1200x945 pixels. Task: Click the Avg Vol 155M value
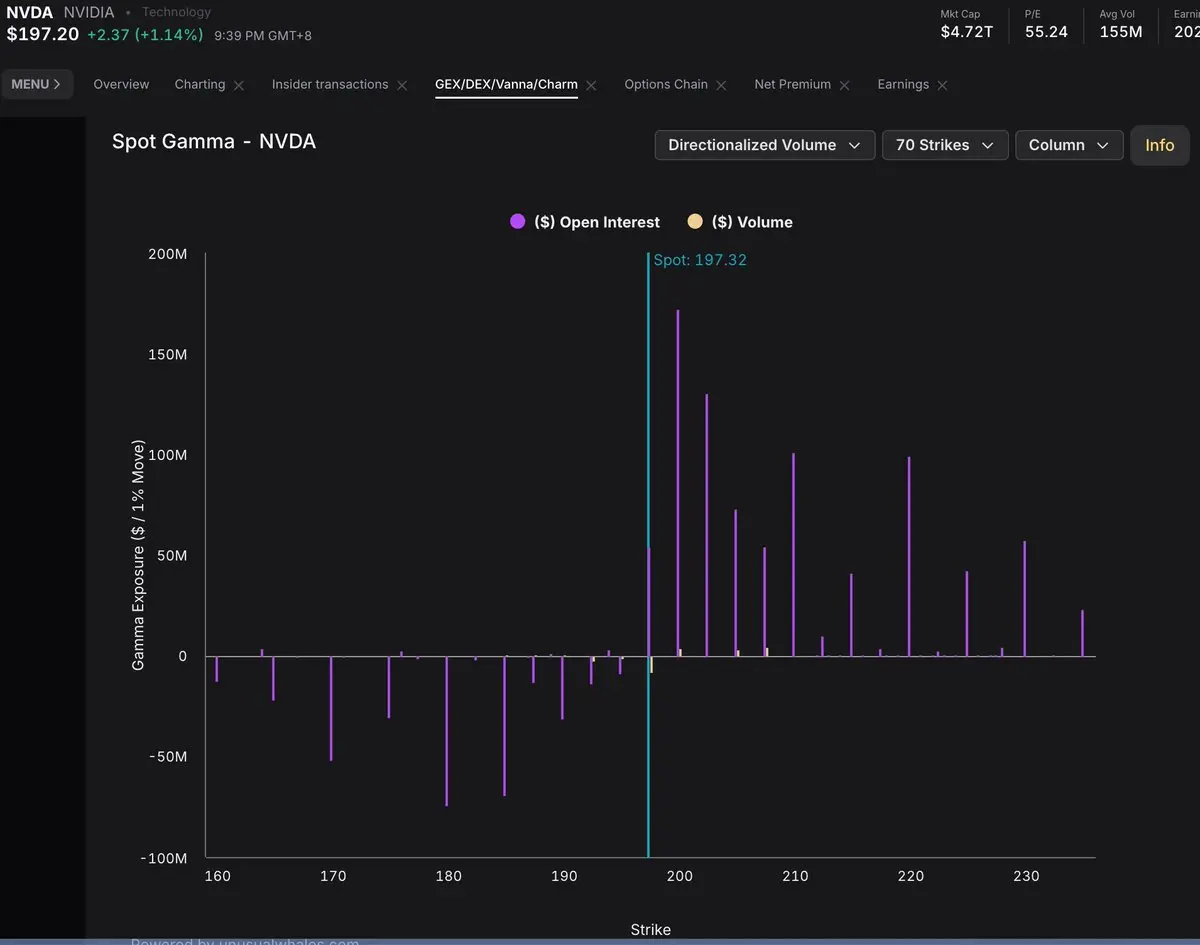[1120, 32]
